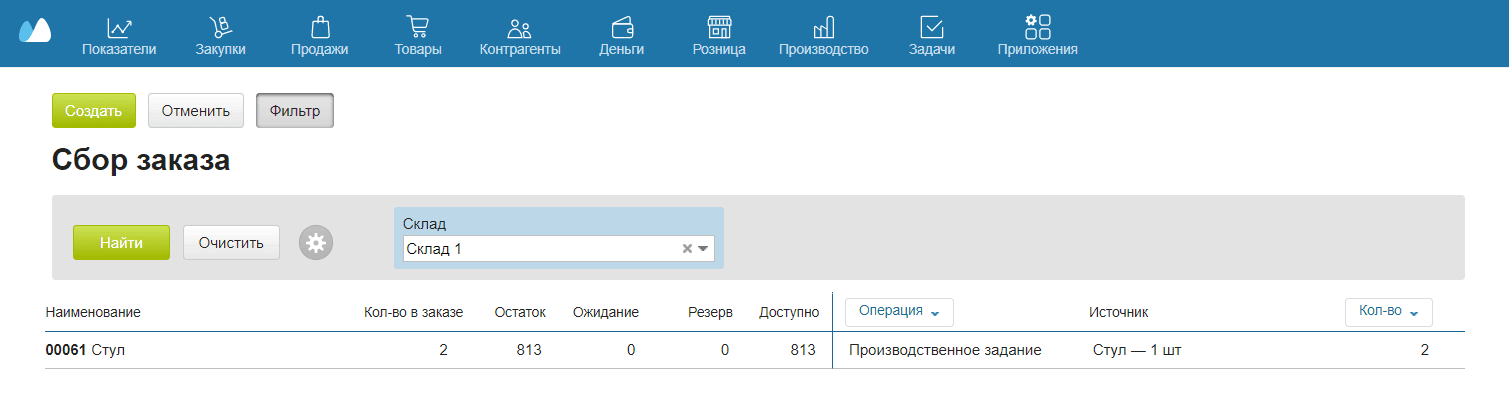Open the Приложения section
The width and height of the screenshot is (1509, 419).
pos(1037,36)
